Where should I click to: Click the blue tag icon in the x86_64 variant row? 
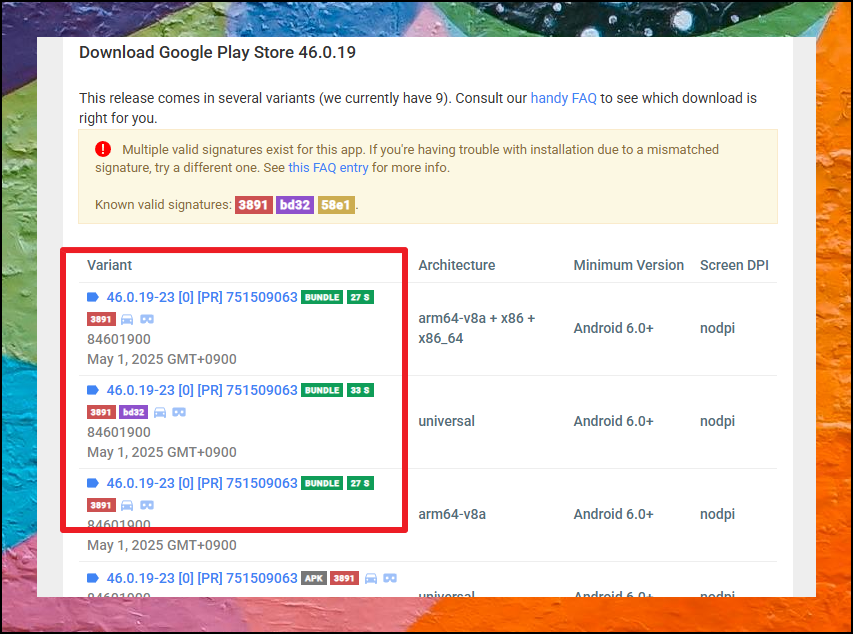point(92,297)
